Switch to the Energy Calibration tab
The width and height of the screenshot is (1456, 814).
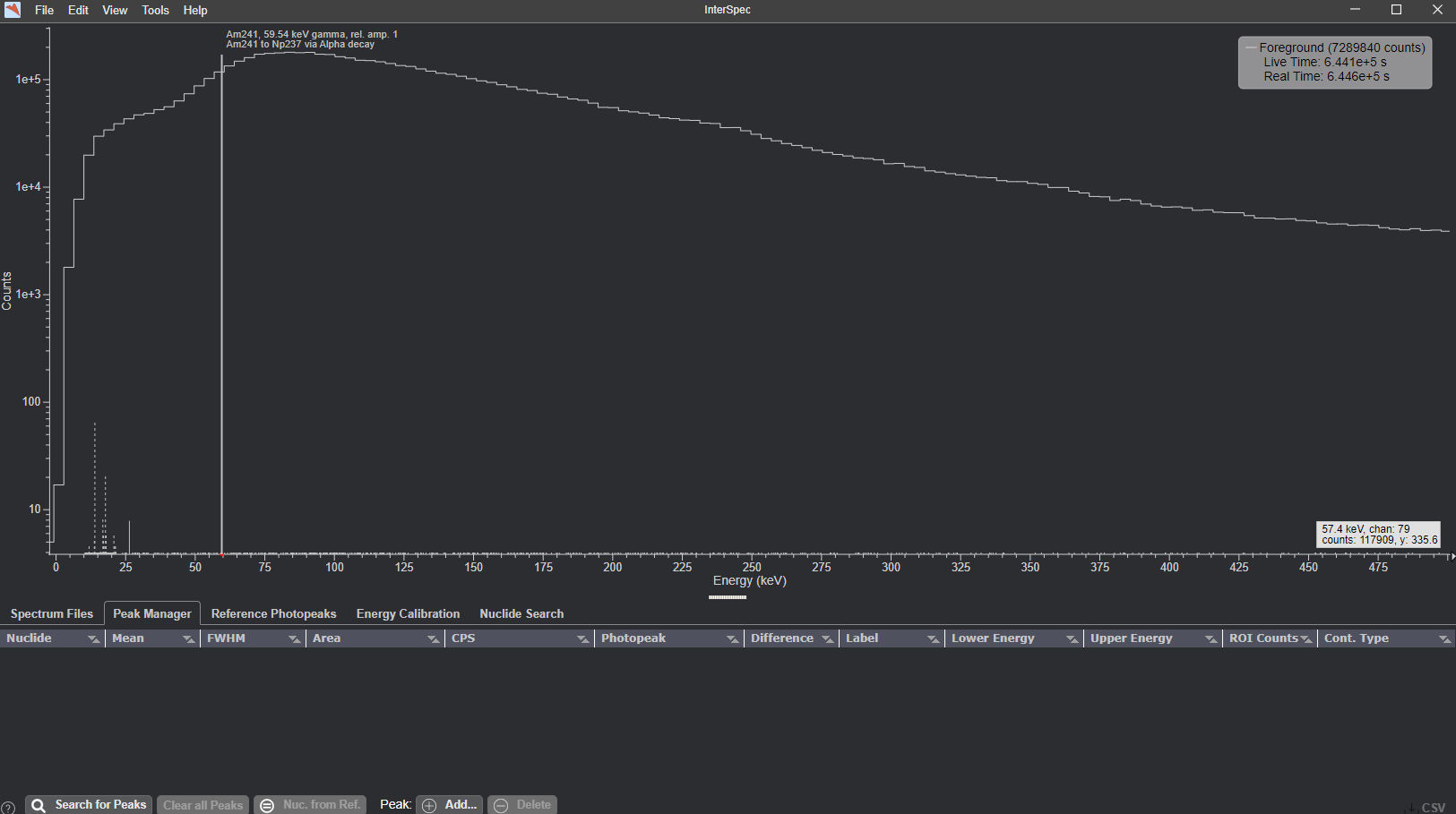tap(408, 613)
